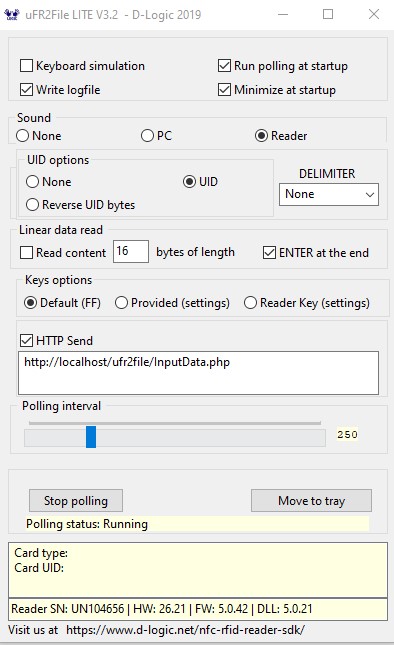
Task: Click the Polling interval slider handle
Action: tap(91, 437)
